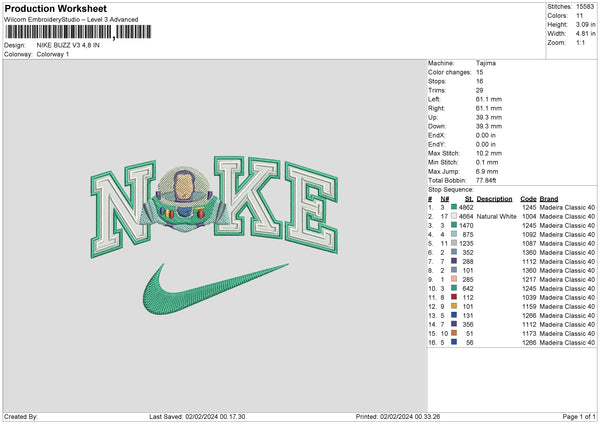The width and height of the screenshot is (600, 424).
Task: Click the Left extent value "61.1 mm"
Action: tap(489, 99)
